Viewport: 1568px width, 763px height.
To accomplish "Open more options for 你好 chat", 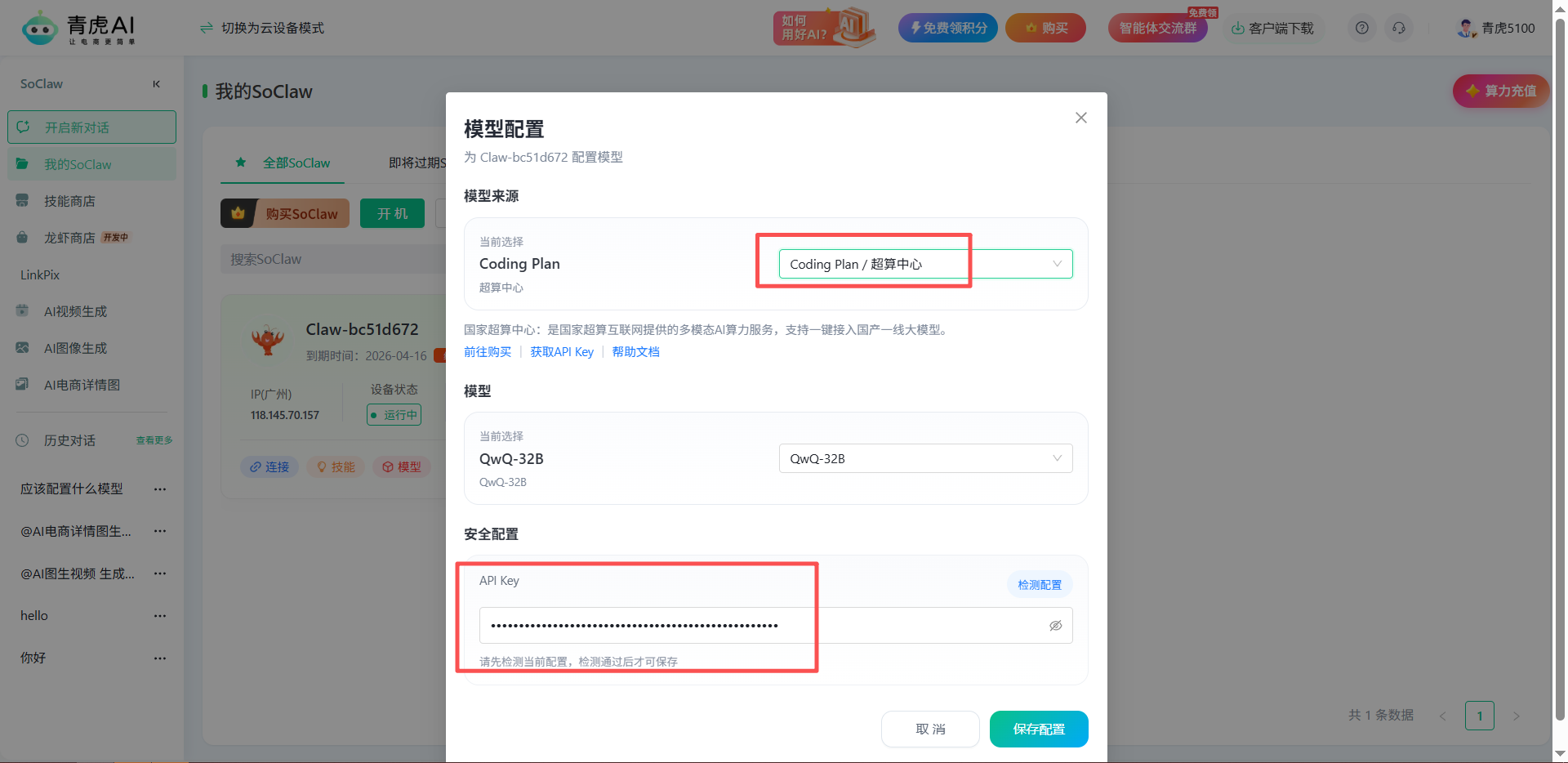I will [x=160, y=658].
